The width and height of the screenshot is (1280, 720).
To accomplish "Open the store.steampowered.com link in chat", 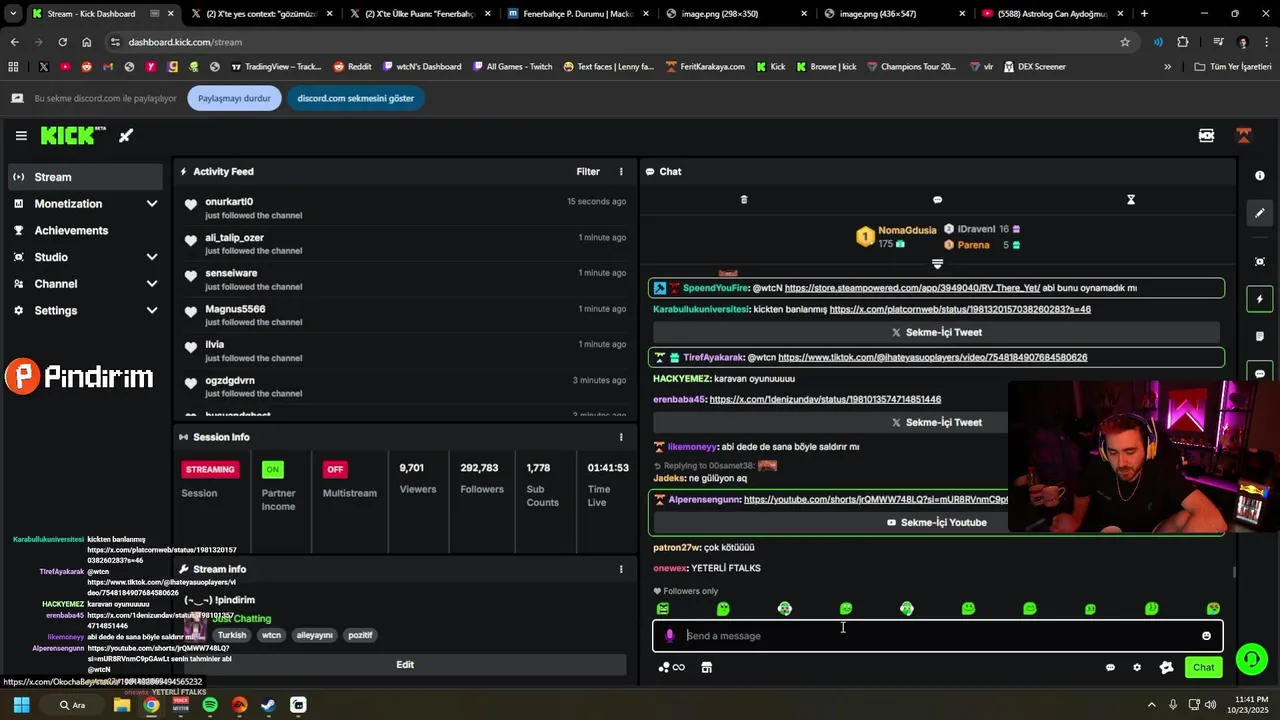I will [x=912, y=288].
